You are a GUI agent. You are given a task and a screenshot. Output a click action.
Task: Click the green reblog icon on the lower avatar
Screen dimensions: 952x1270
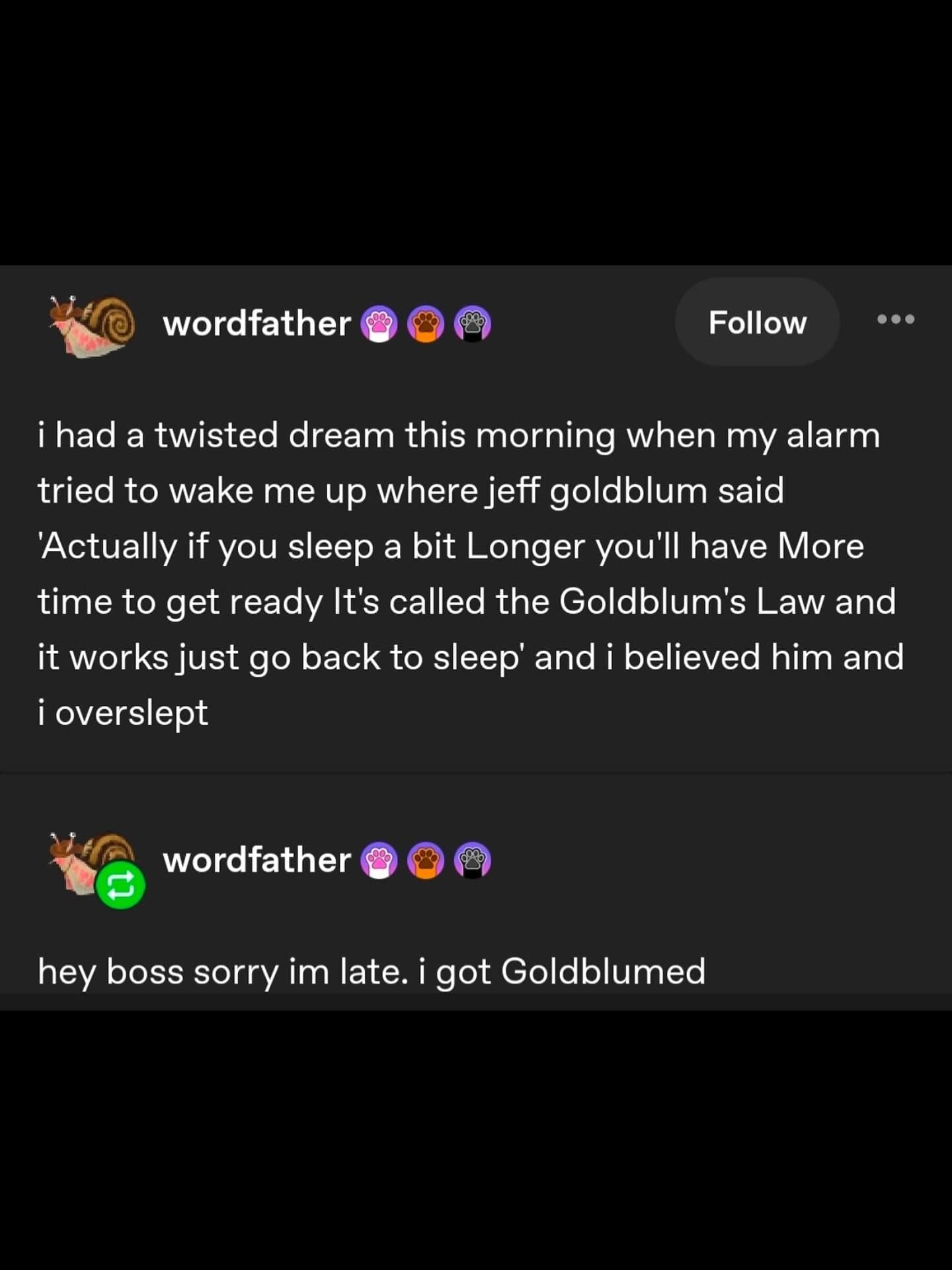click(121, 884)
